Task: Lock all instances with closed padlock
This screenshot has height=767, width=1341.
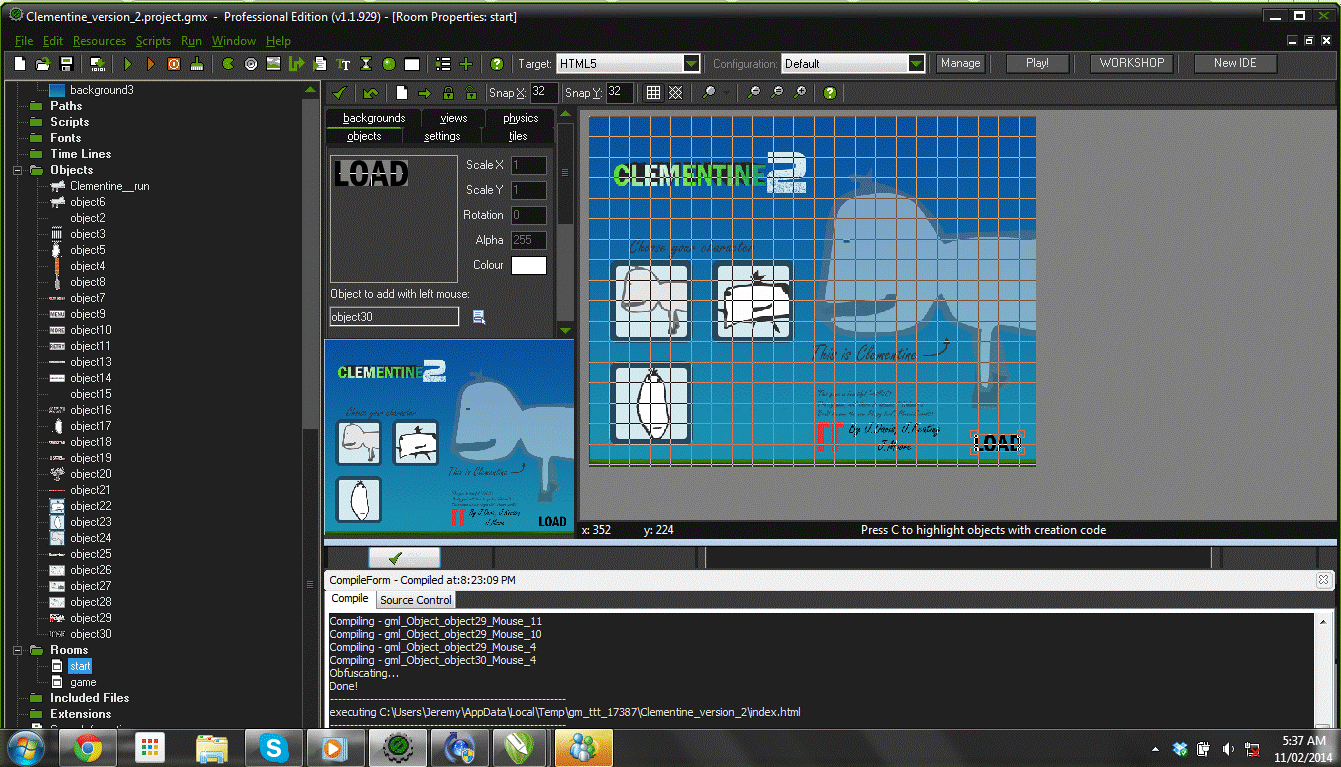Action: (448, 92)
